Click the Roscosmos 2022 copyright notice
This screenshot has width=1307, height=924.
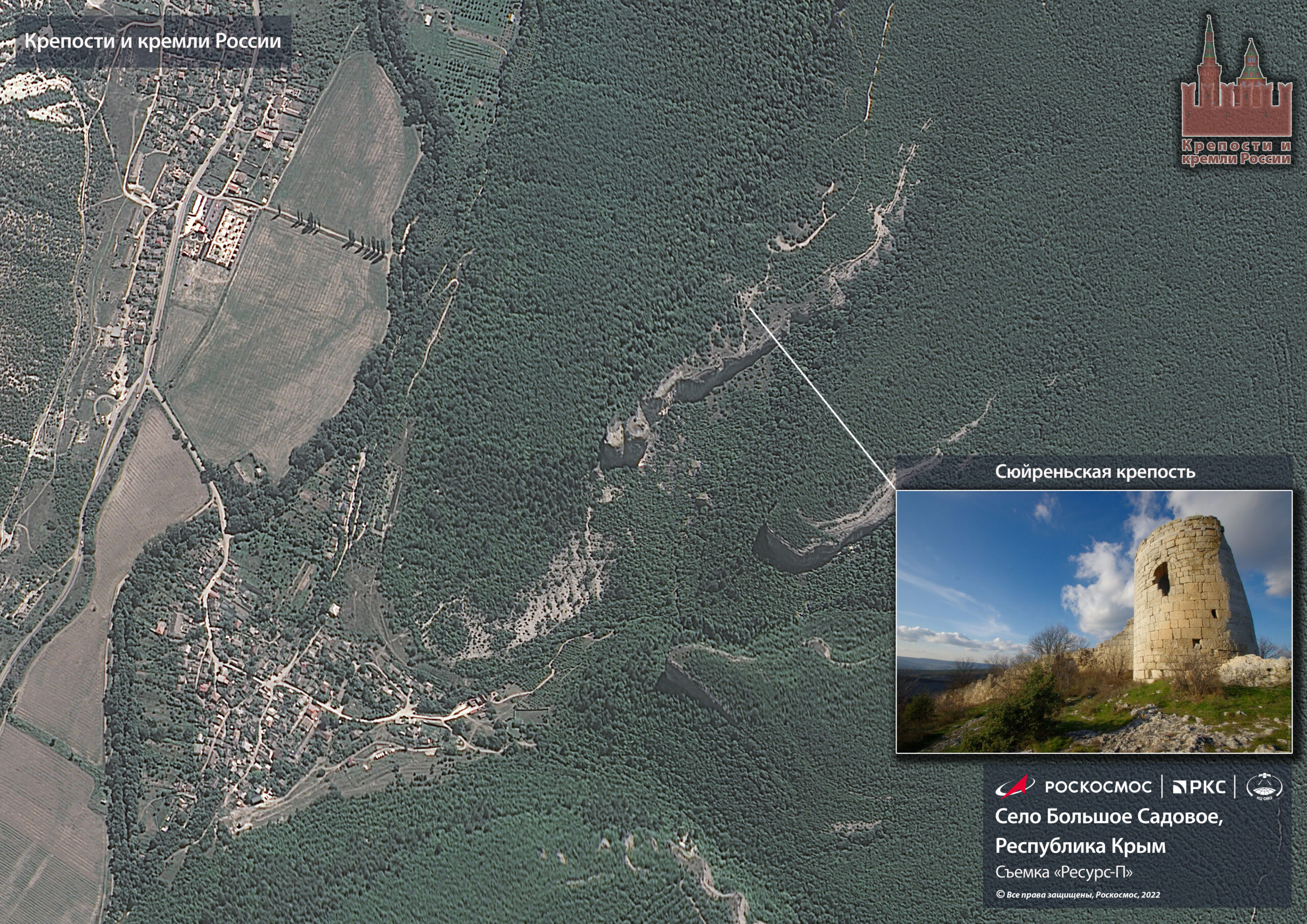[1078, 894]
